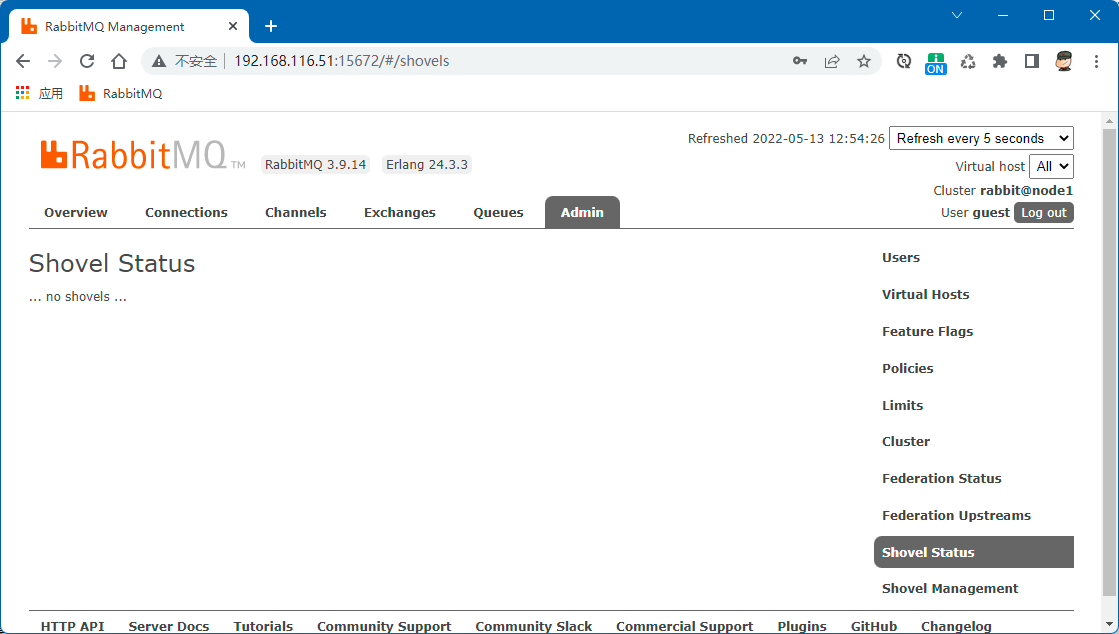Switch to the Overview tab

pyautogui.click(x=76, y=212)
